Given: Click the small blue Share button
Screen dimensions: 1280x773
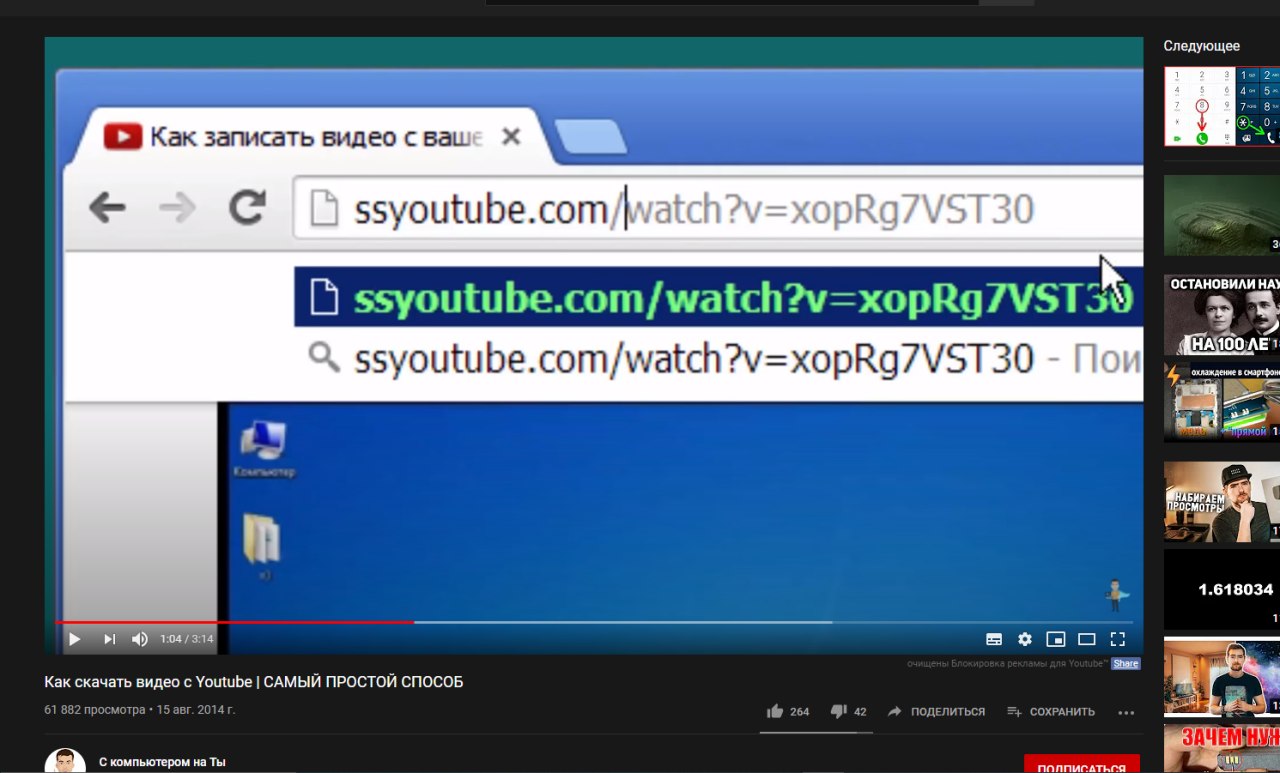Looking at the screenshot, I should [x=1126, y=664].
